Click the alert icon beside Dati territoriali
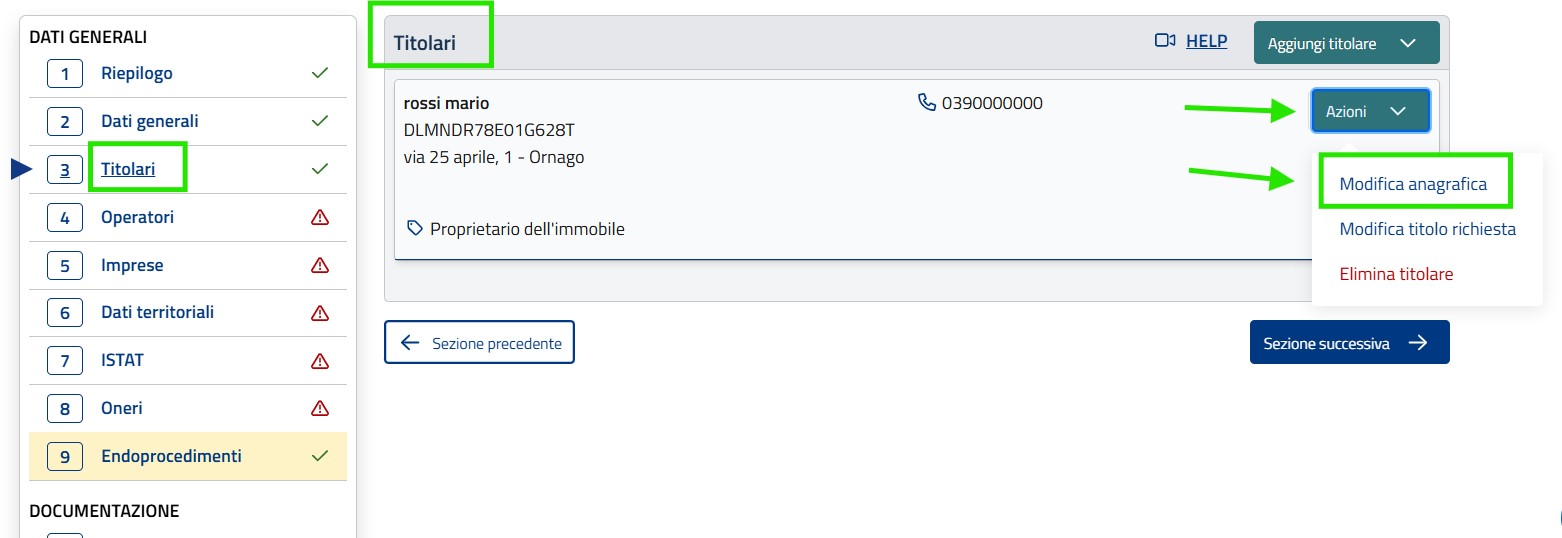 320,313
